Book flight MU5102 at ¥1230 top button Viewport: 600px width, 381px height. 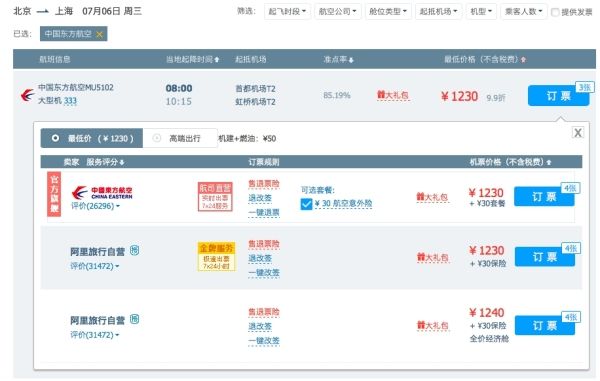558,96
